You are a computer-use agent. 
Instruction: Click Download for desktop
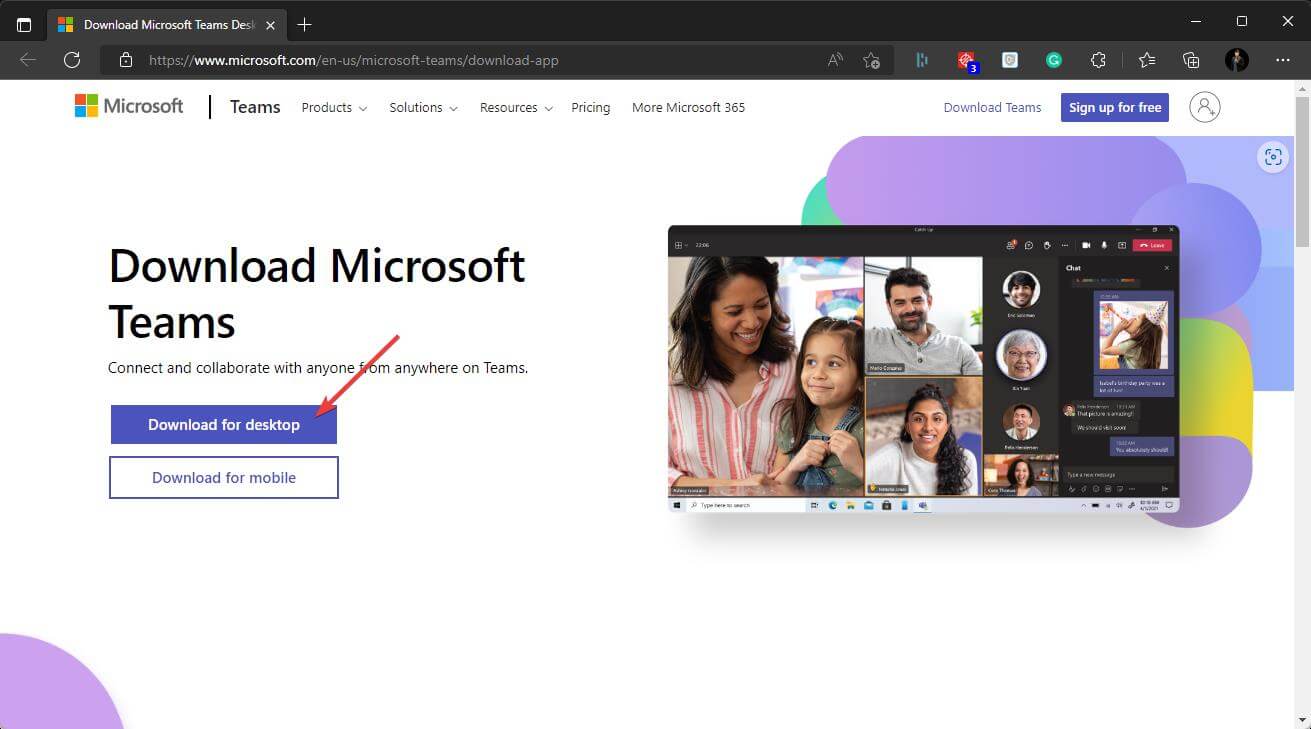point(224,425)
